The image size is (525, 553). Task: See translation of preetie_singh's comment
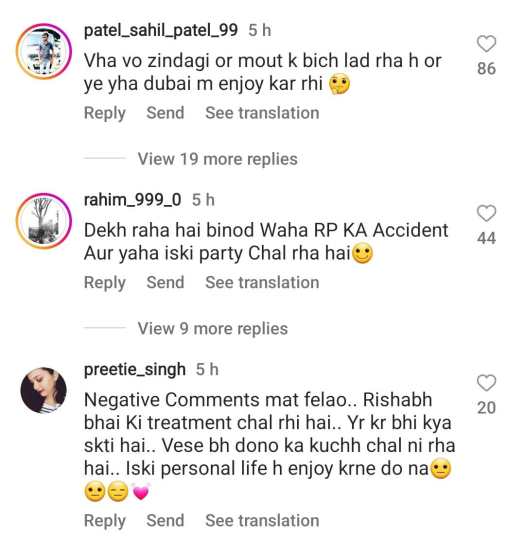(262, 520)
